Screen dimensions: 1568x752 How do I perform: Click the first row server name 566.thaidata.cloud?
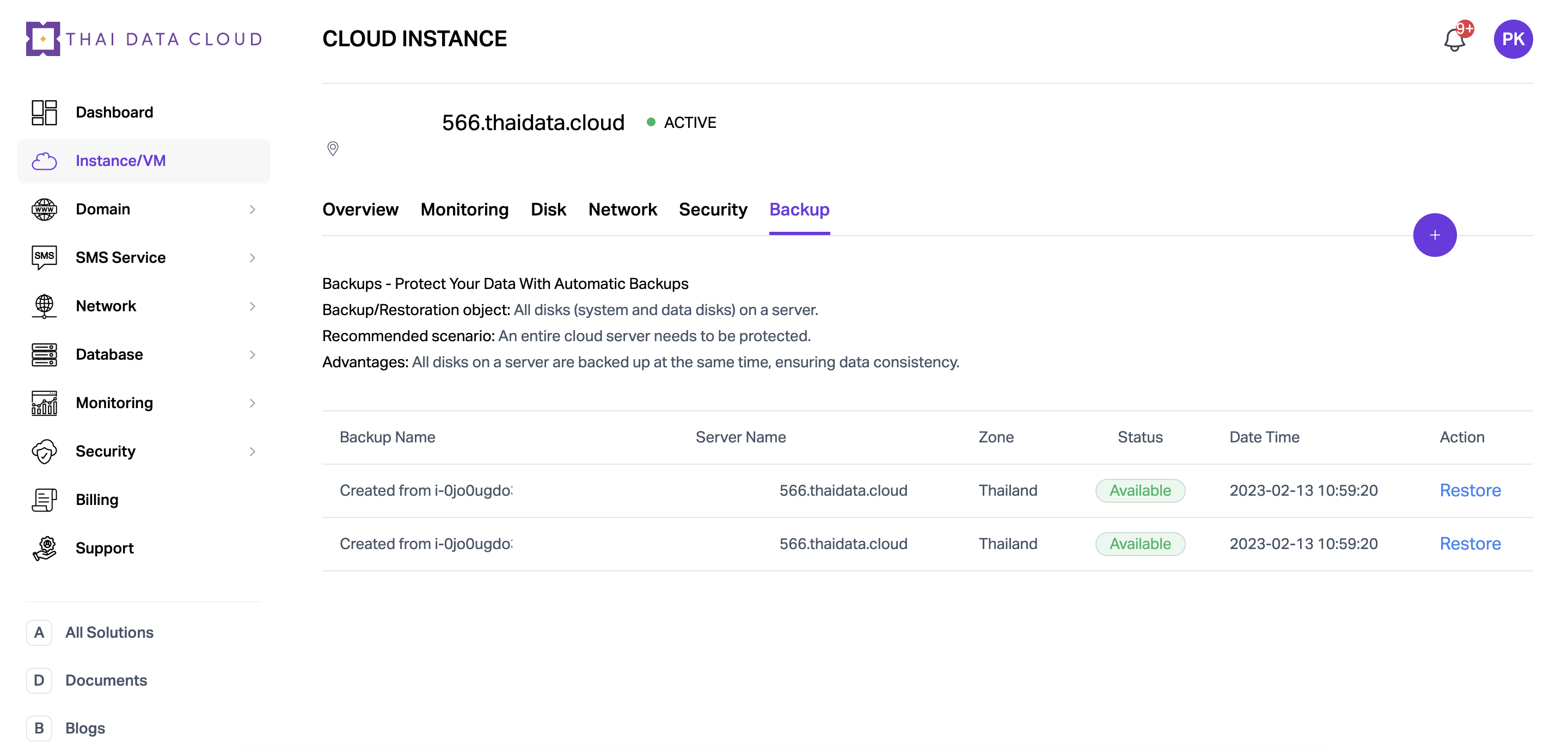coord(843,490)
